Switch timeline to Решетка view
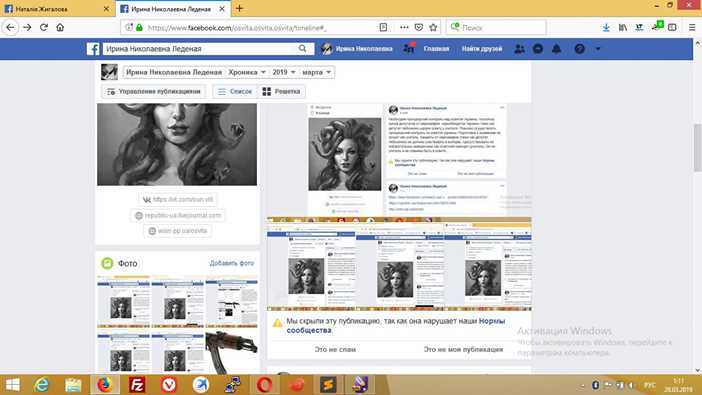The image size is (702, 395). (282, 91)
